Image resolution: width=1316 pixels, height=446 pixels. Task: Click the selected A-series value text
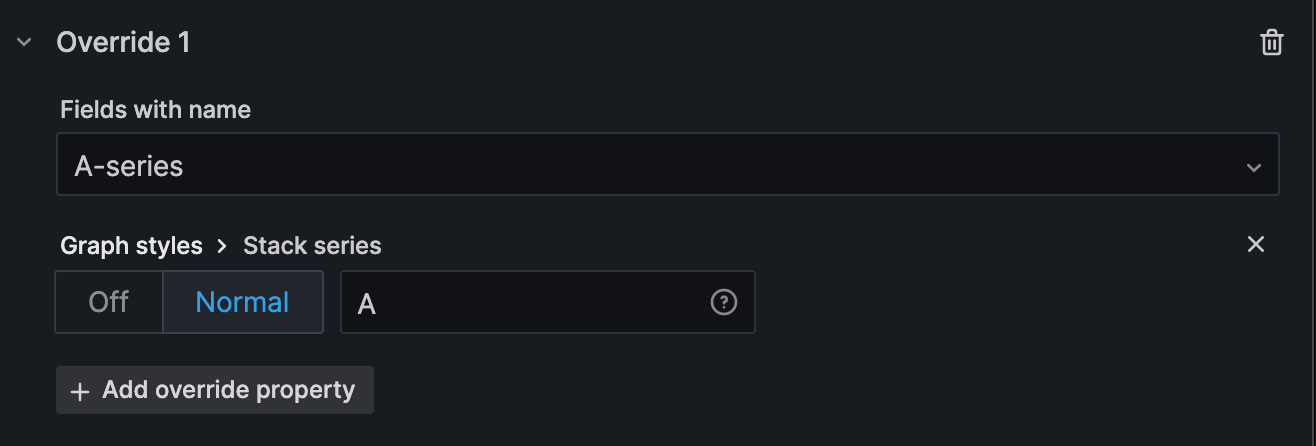point(129,166)
